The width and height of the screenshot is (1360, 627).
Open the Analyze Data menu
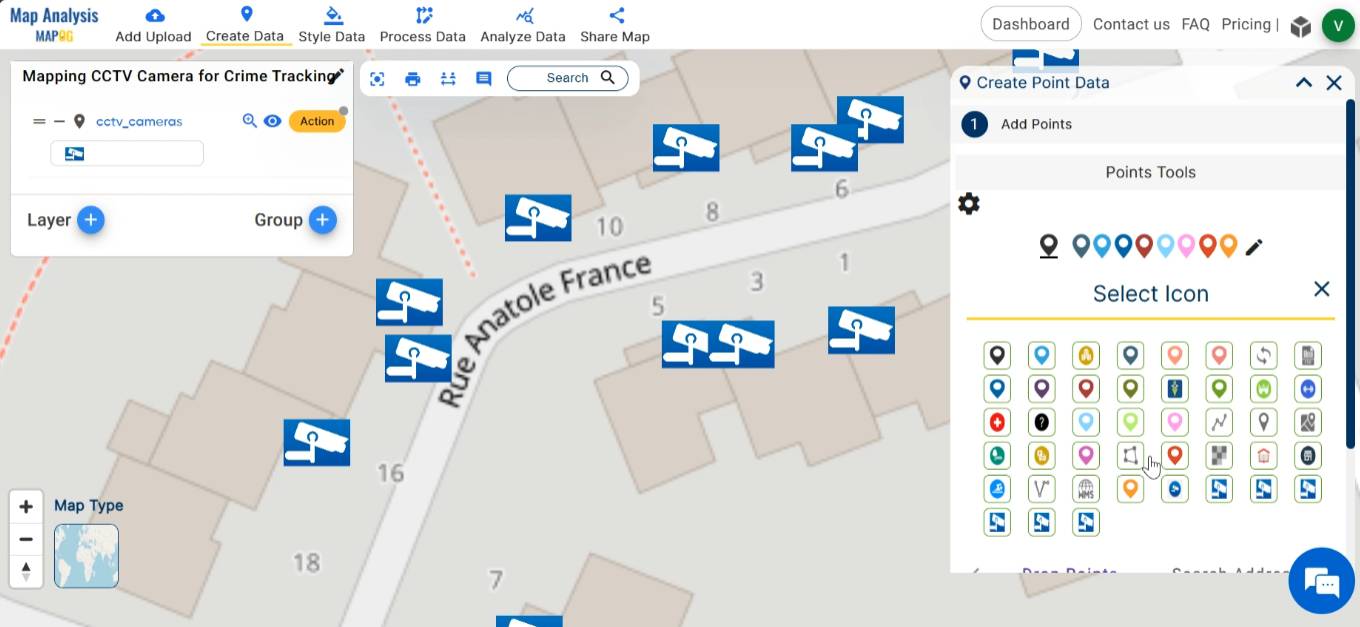click(x=523, y=25)
